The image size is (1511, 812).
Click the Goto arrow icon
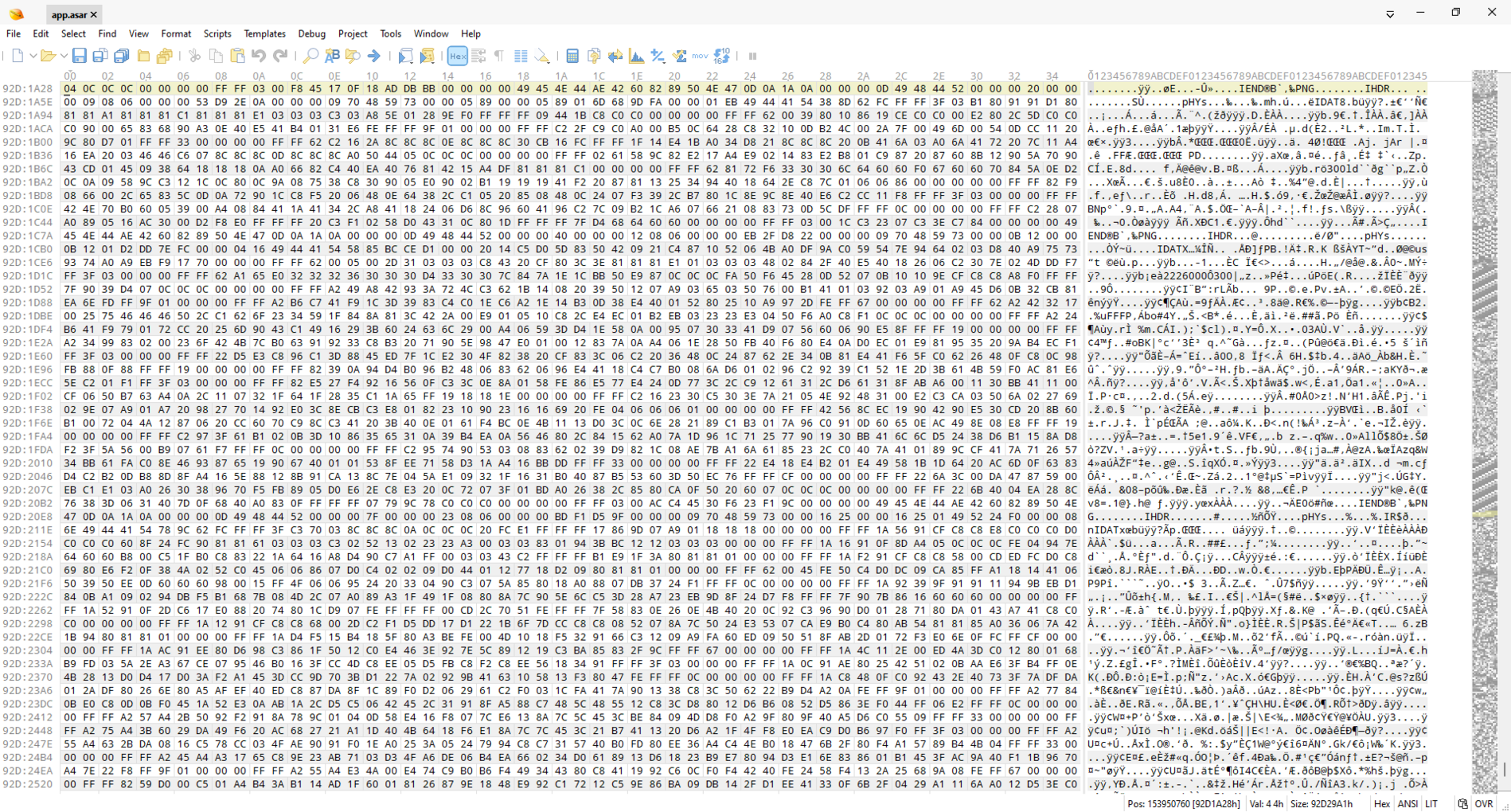pos(374,56)
